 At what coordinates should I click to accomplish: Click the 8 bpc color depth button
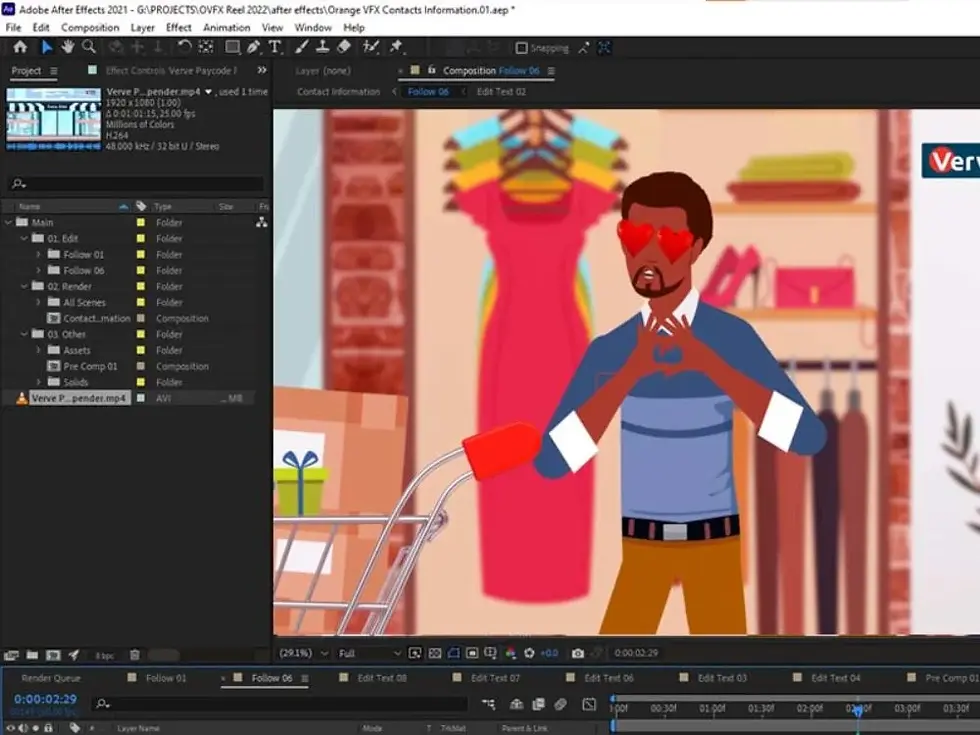pos(105,656)
